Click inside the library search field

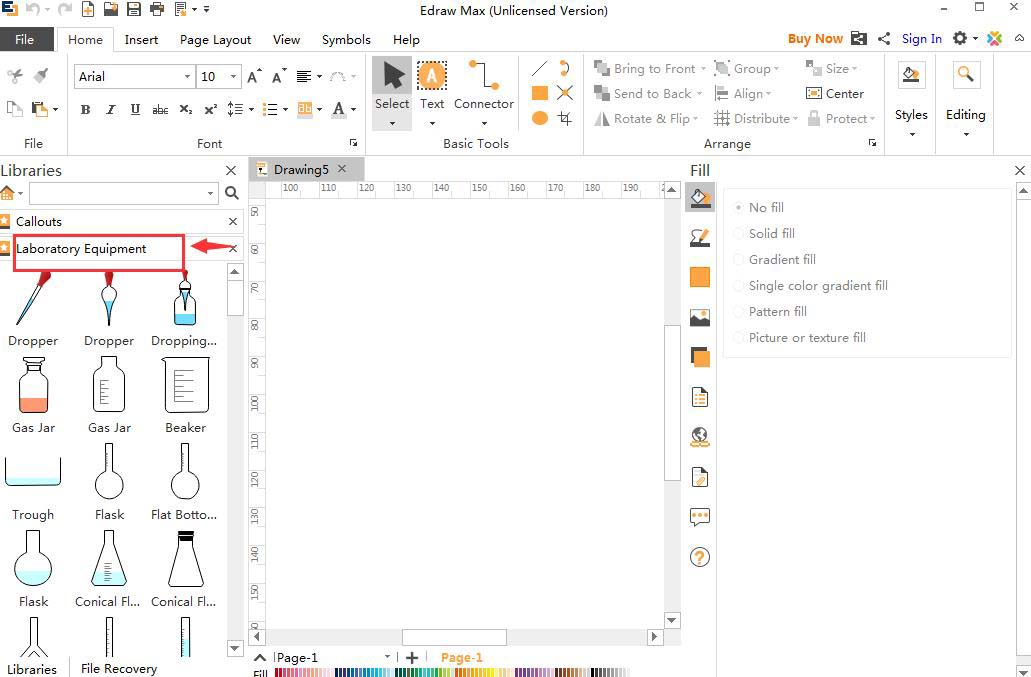click(118, 193)
